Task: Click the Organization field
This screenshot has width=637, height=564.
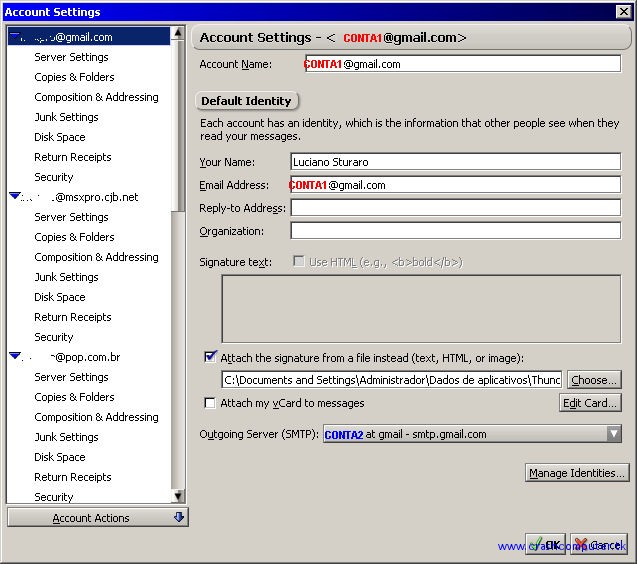Action: click(455, 231)
